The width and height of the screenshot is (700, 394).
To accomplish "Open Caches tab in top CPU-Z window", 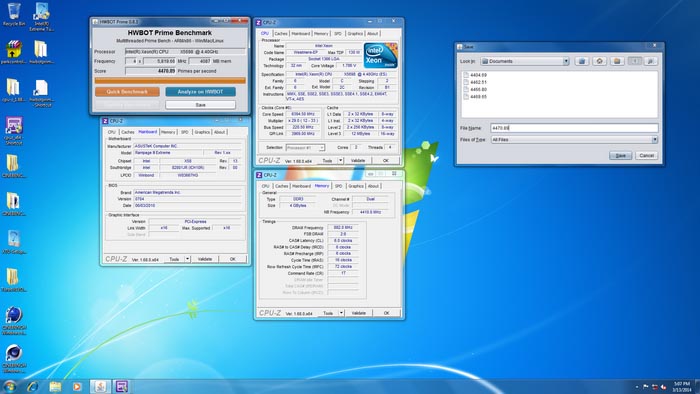I will click(281, 33).
